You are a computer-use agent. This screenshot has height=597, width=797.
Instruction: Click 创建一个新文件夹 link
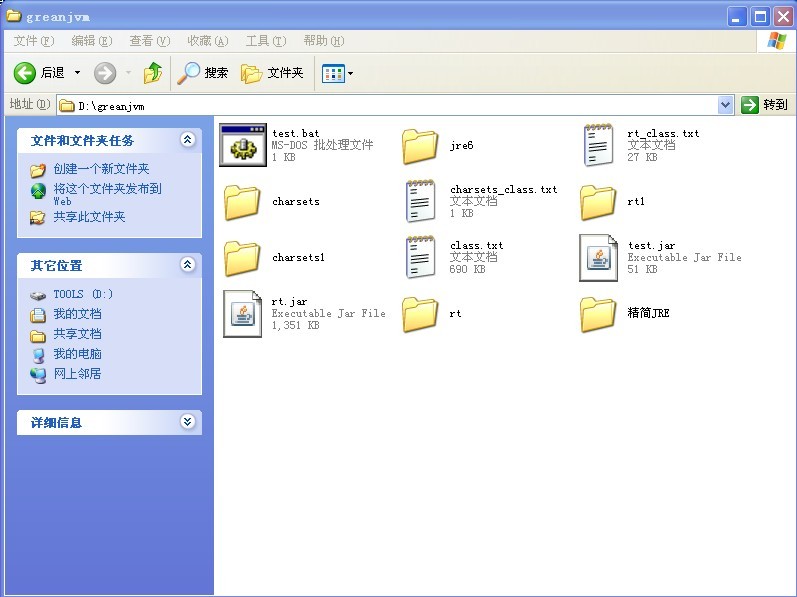click(101, 169)
